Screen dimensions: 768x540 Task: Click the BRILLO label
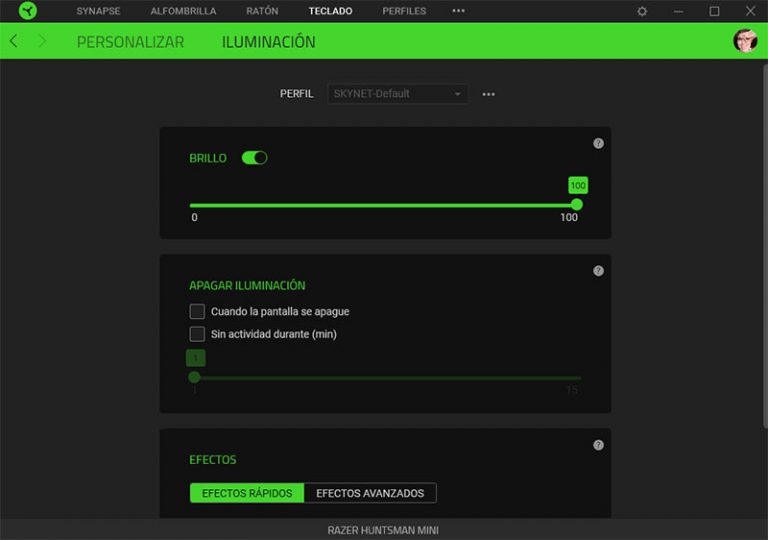[208, 158]
